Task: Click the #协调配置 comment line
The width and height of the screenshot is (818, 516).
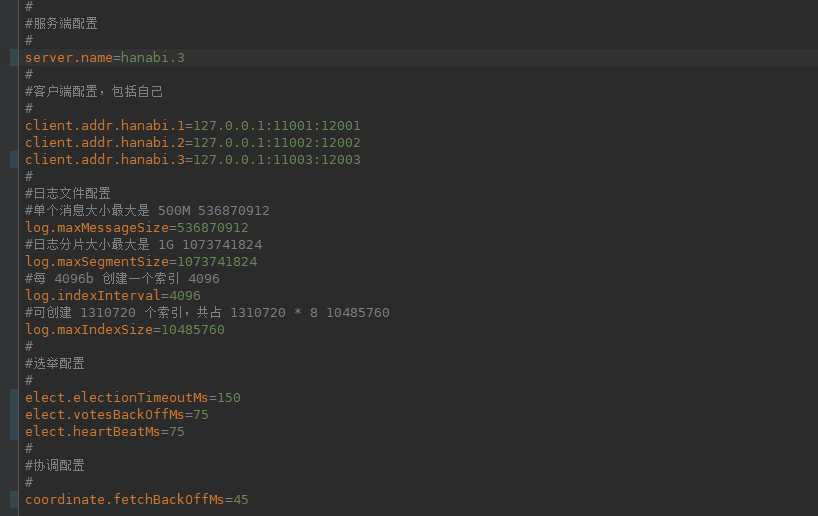Action: (x=55, y=466)
